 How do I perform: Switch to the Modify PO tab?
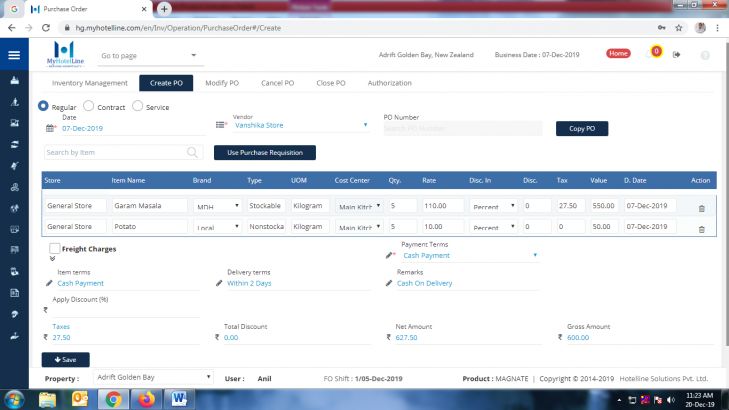(x=221, y=83)
